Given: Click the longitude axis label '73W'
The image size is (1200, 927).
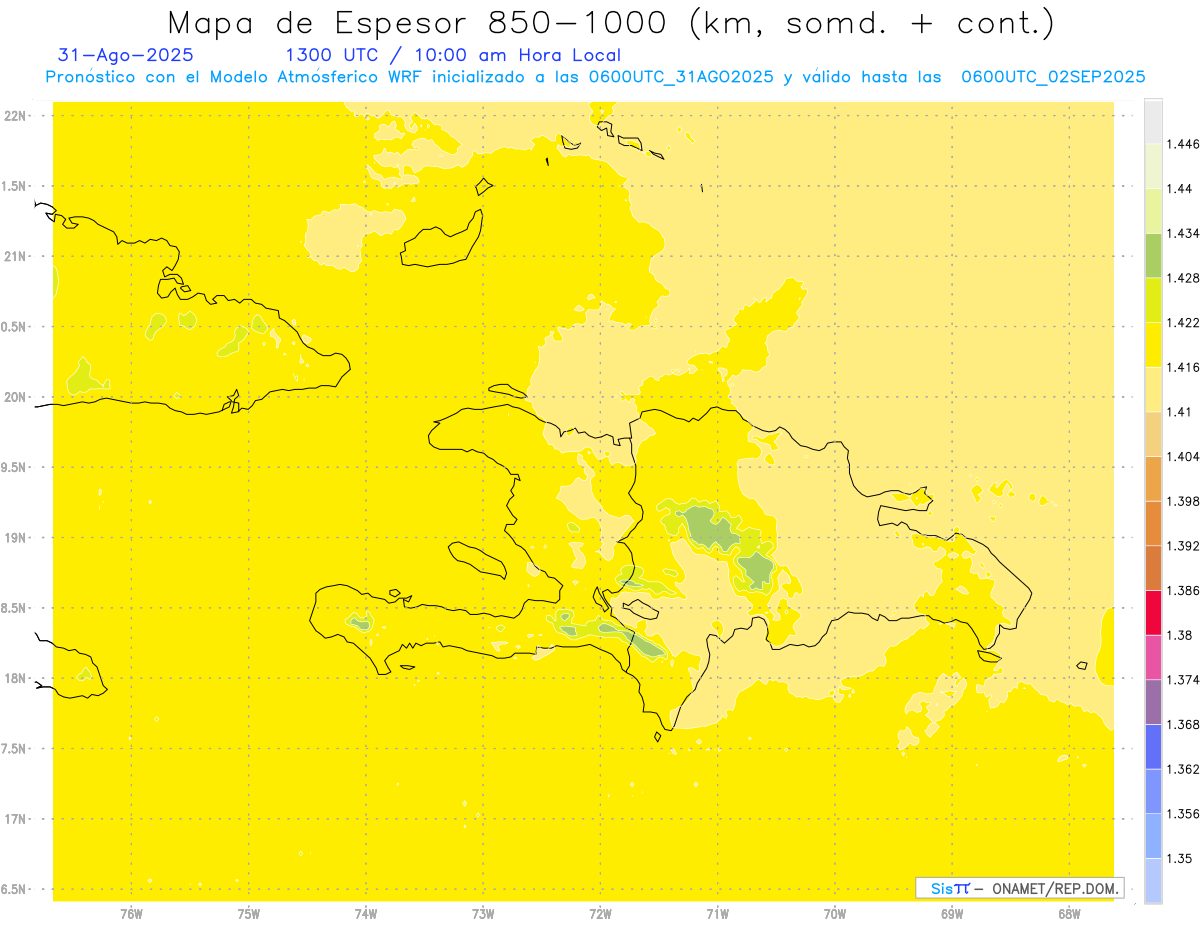Looking at the screenshot, I should pyautogui.click(x=483, y=913).
